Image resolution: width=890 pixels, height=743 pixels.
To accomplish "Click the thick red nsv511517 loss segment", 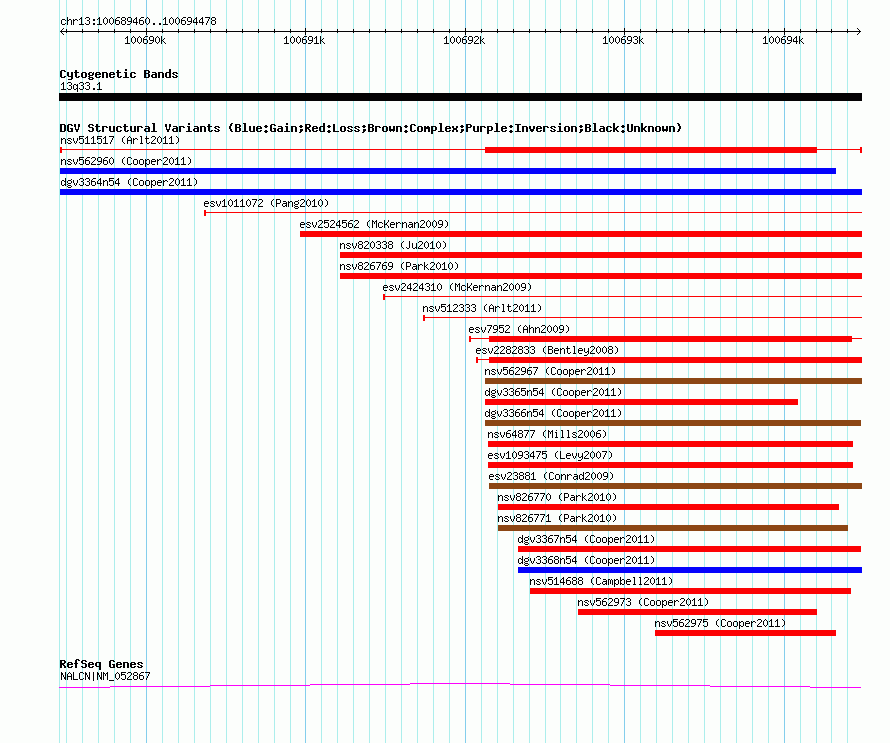I will click(x=651, y=150).
